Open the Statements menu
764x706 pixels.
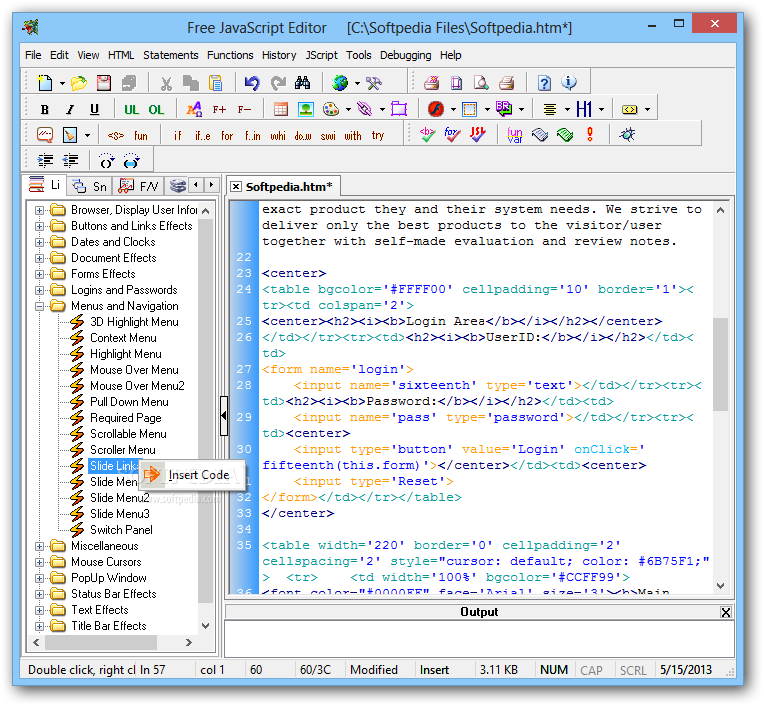(171, 55)
